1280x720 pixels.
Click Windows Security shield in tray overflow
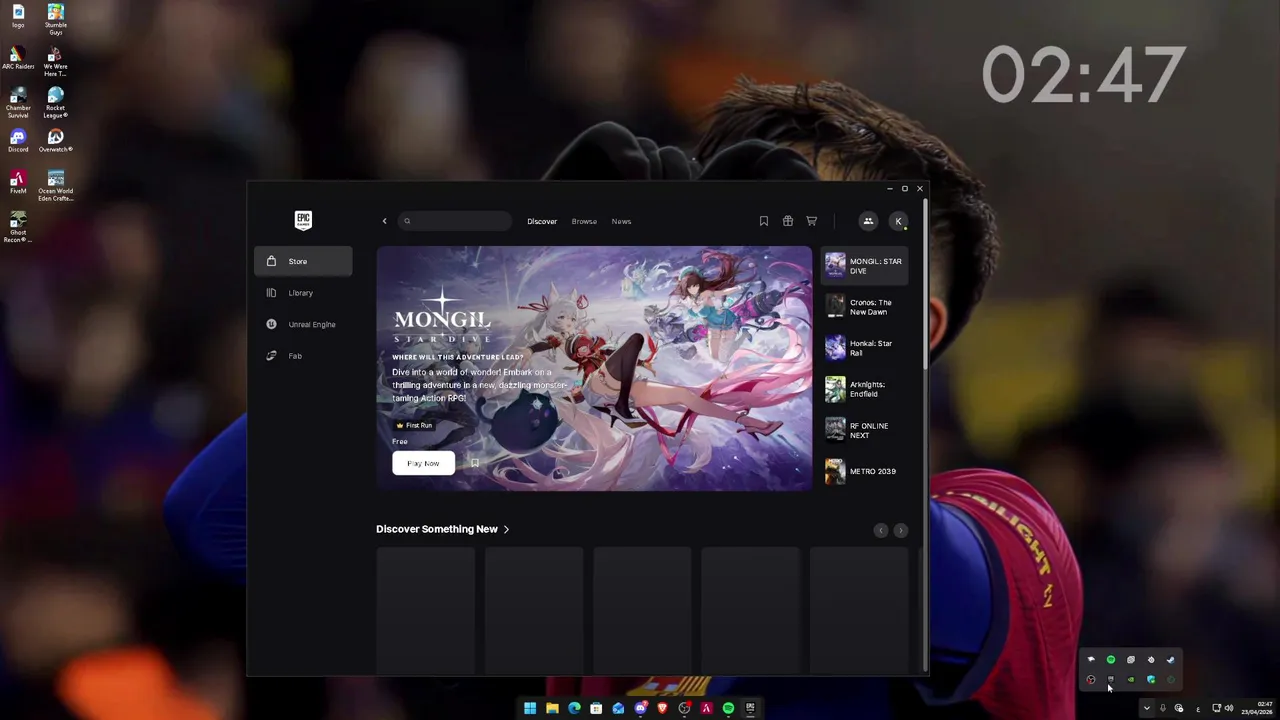1151,679
